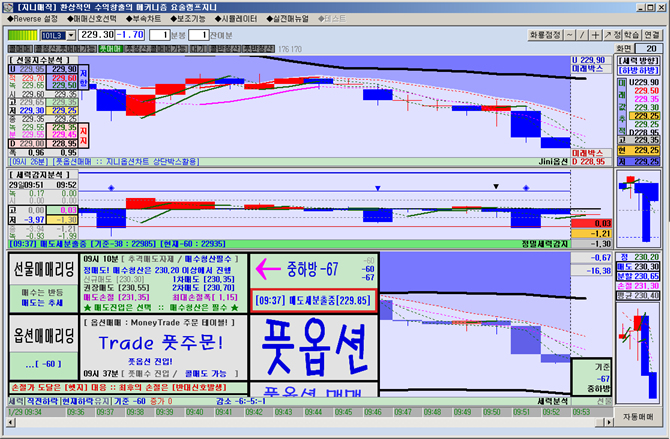
Task: Click the 자동매매 button
Action: coord(638,417)
